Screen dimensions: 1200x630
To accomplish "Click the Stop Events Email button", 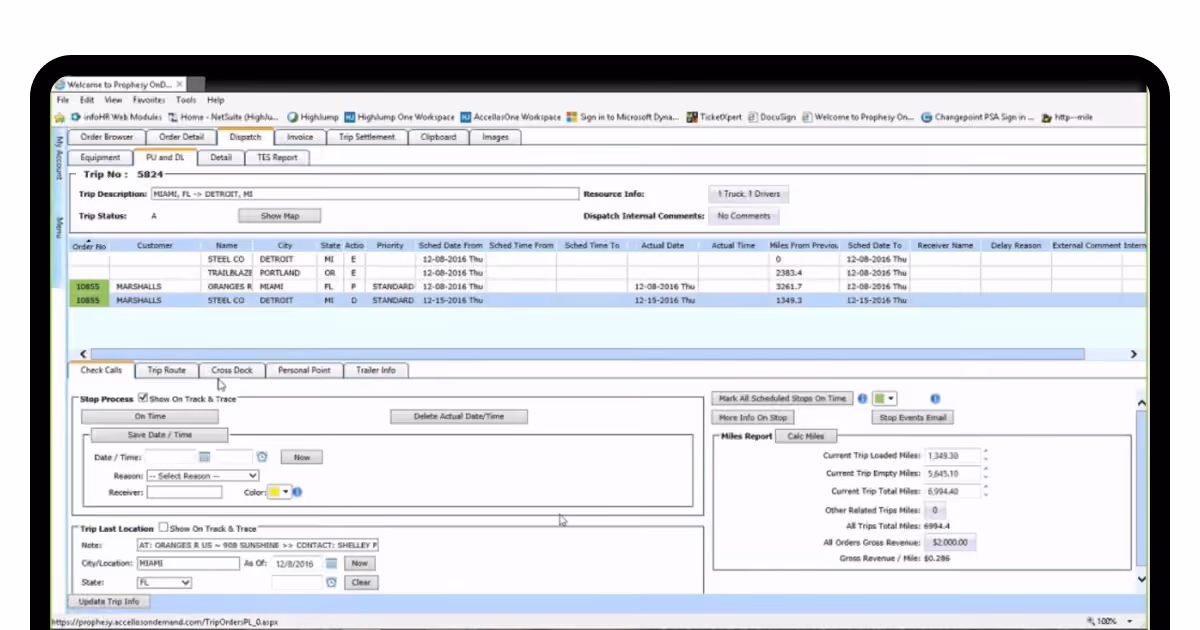I will [914, 417].
